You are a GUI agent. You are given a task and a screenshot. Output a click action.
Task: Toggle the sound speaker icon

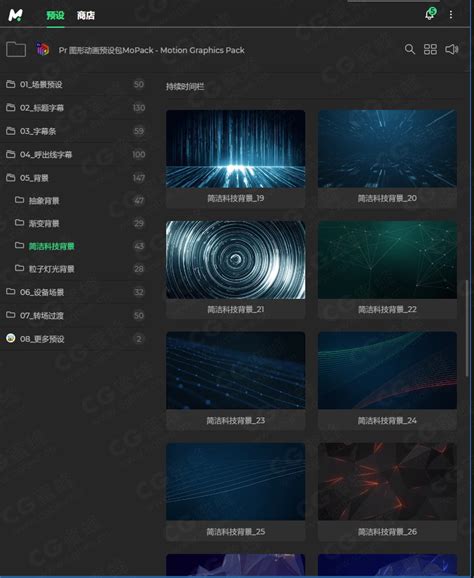click(x=452, y=49)
